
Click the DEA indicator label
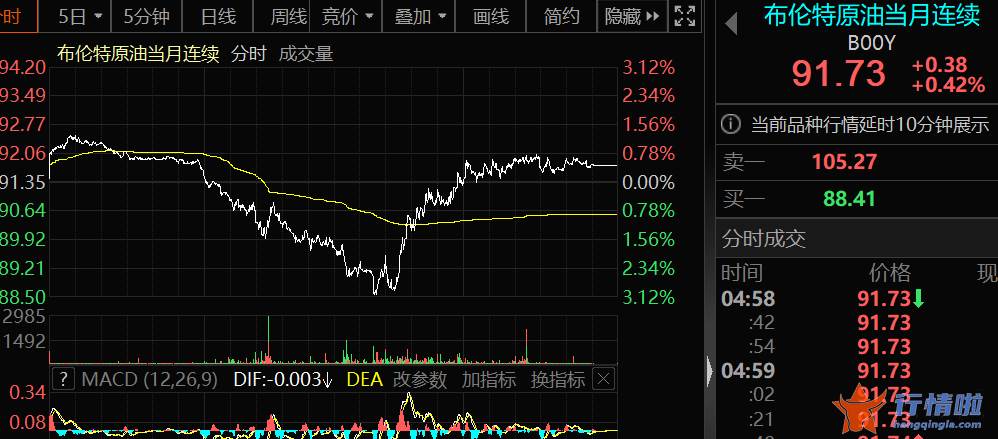pyautogui.click(x=364, y=380)
